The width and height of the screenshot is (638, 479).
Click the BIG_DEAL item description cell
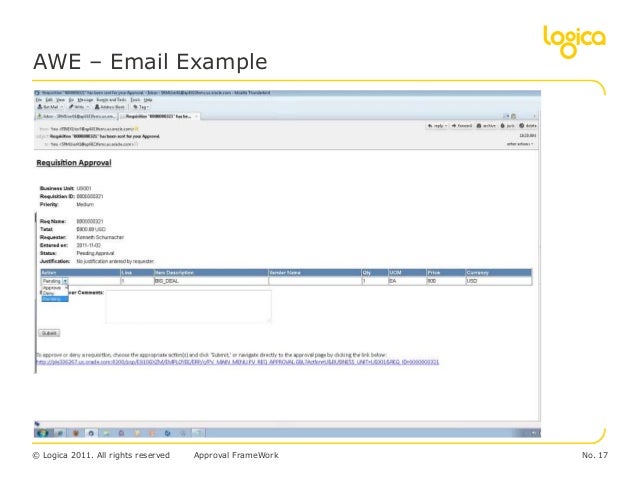211,281
